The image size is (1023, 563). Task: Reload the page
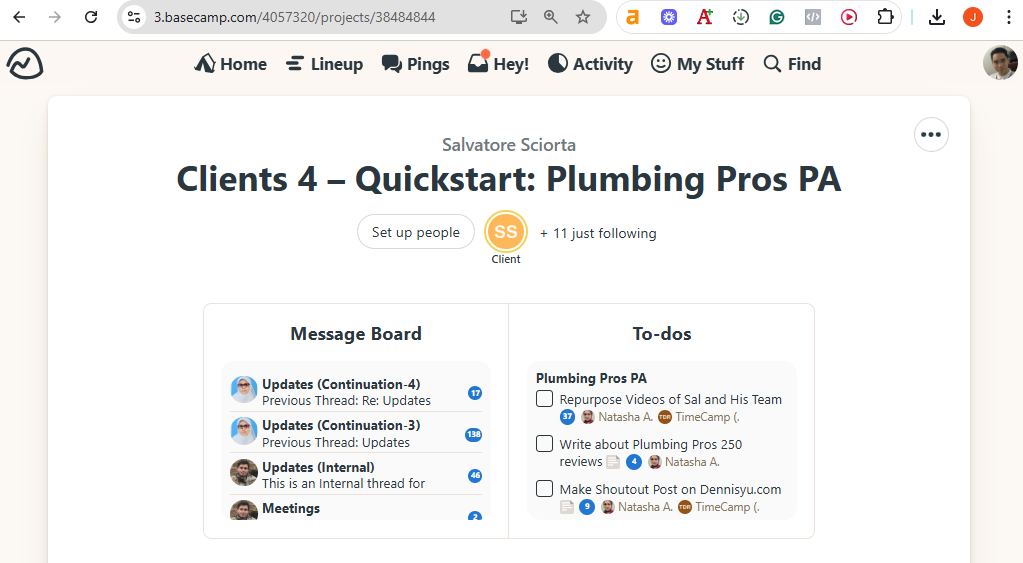pyautogui.click(x=91, y=17)
